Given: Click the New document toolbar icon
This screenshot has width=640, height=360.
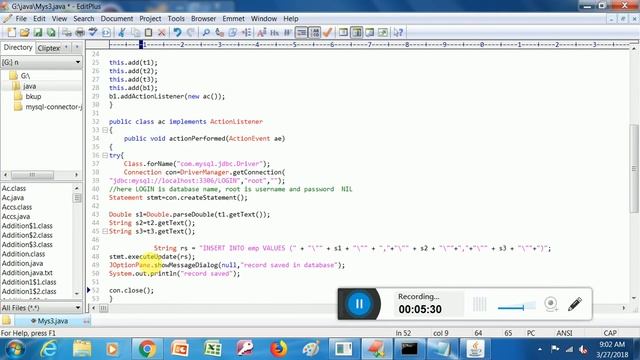Looking at the screenshot, I should coord(11,32).
